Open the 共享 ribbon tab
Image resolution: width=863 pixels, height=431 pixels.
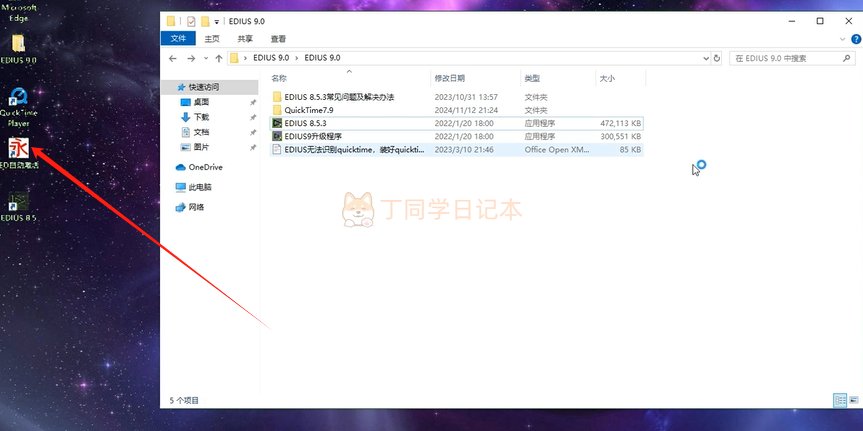245,39
